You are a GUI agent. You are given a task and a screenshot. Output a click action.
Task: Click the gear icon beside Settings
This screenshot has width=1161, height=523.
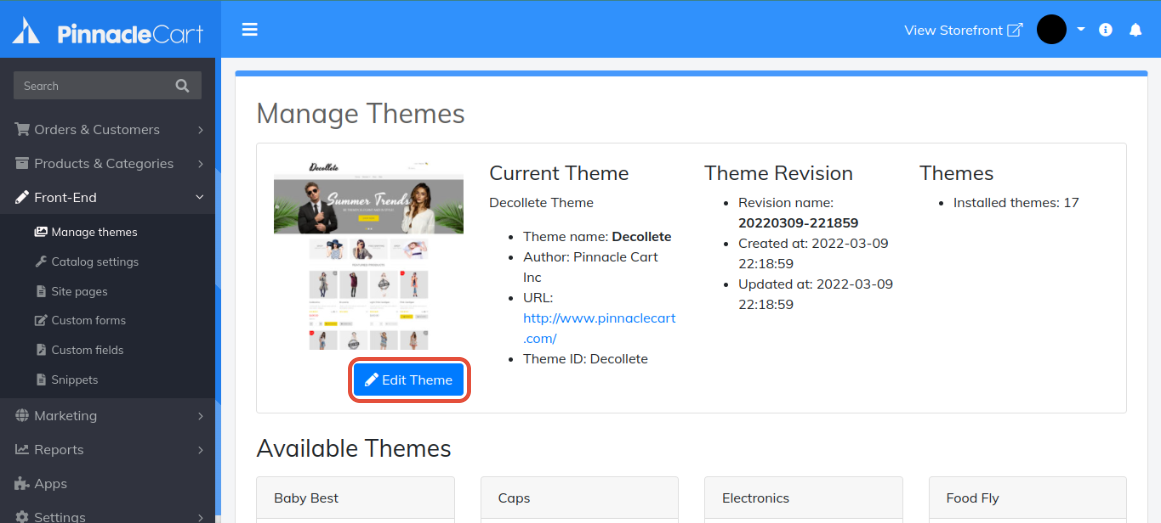click(x=22, y=516)
